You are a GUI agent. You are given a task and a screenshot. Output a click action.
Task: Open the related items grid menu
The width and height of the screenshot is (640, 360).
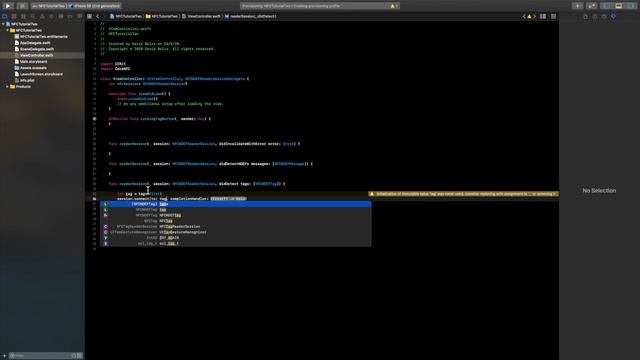click(89, 16)
